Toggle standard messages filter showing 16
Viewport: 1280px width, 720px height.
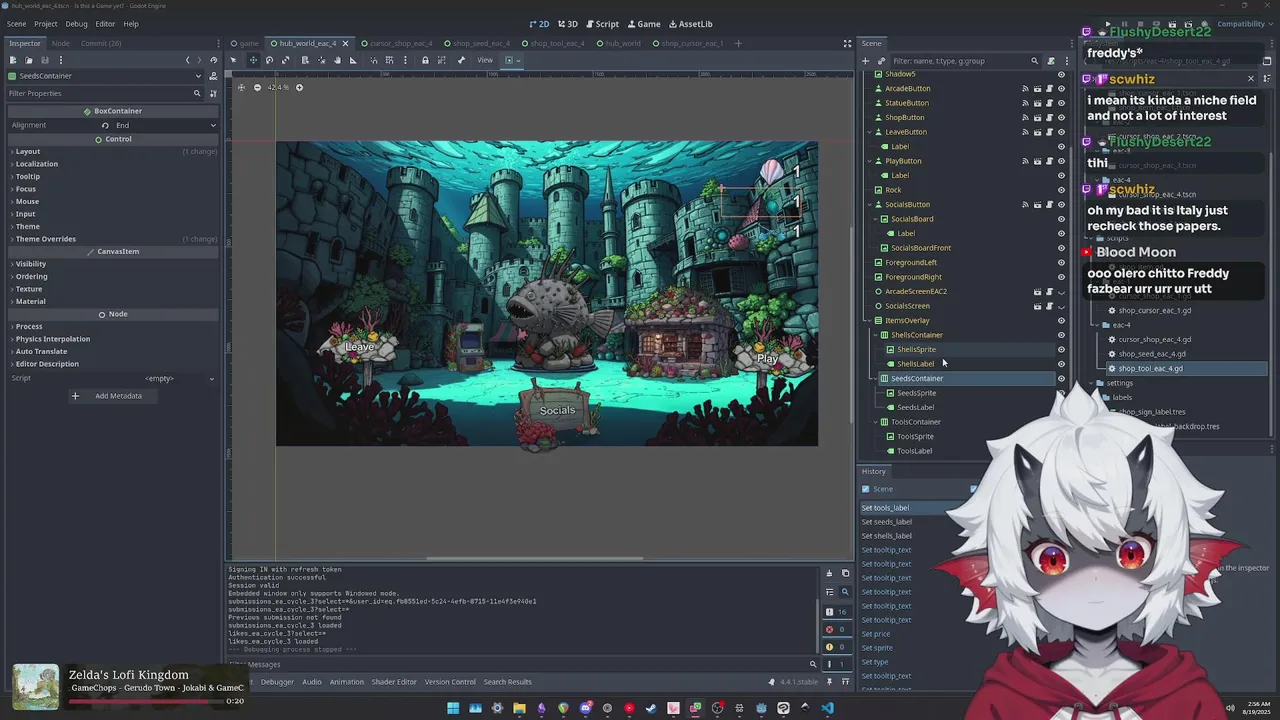[x=837, y=612]
